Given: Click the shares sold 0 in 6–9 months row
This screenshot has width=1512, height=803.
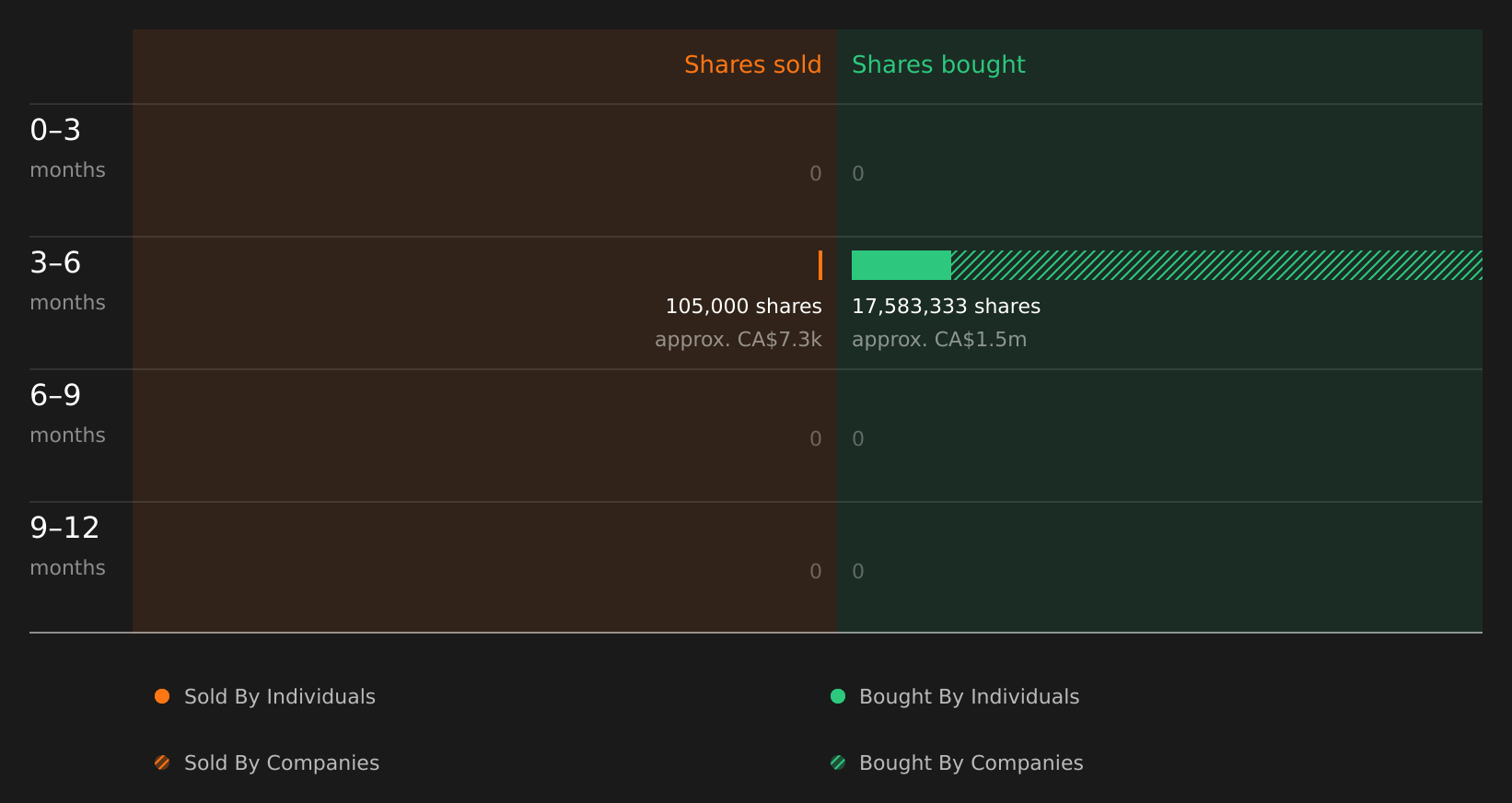Looking at the screenshot, I should point(816,439).
